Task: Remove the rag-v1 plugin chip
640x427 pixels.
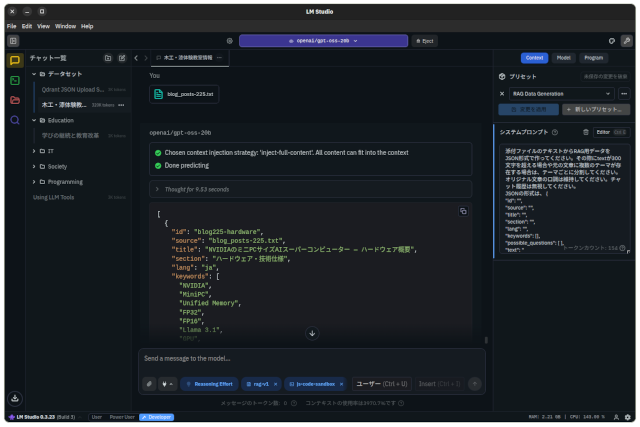Action: [x=276, y=384]
